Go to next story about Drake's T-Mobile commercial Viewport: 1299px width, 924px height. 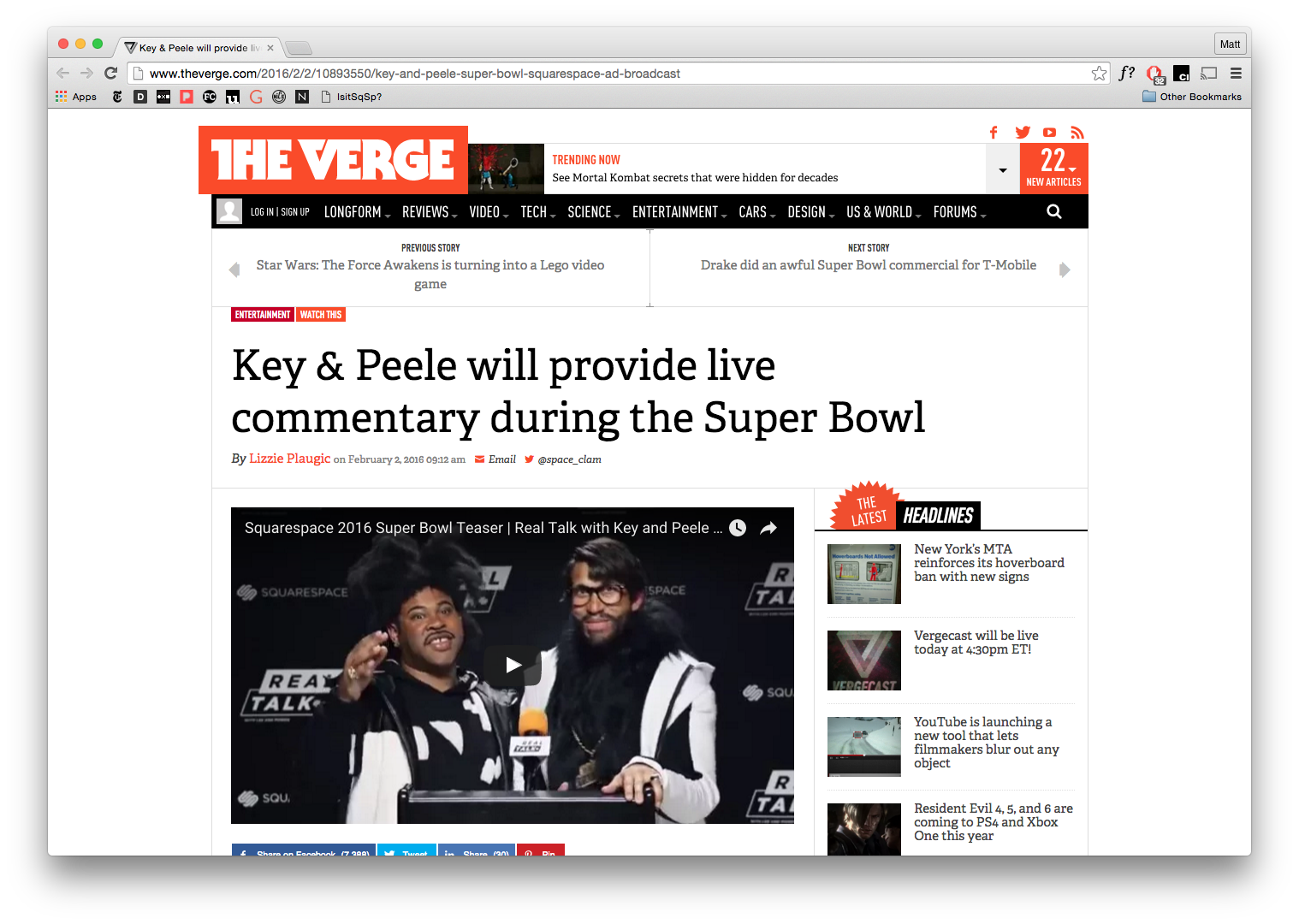[x=869, y=265]
